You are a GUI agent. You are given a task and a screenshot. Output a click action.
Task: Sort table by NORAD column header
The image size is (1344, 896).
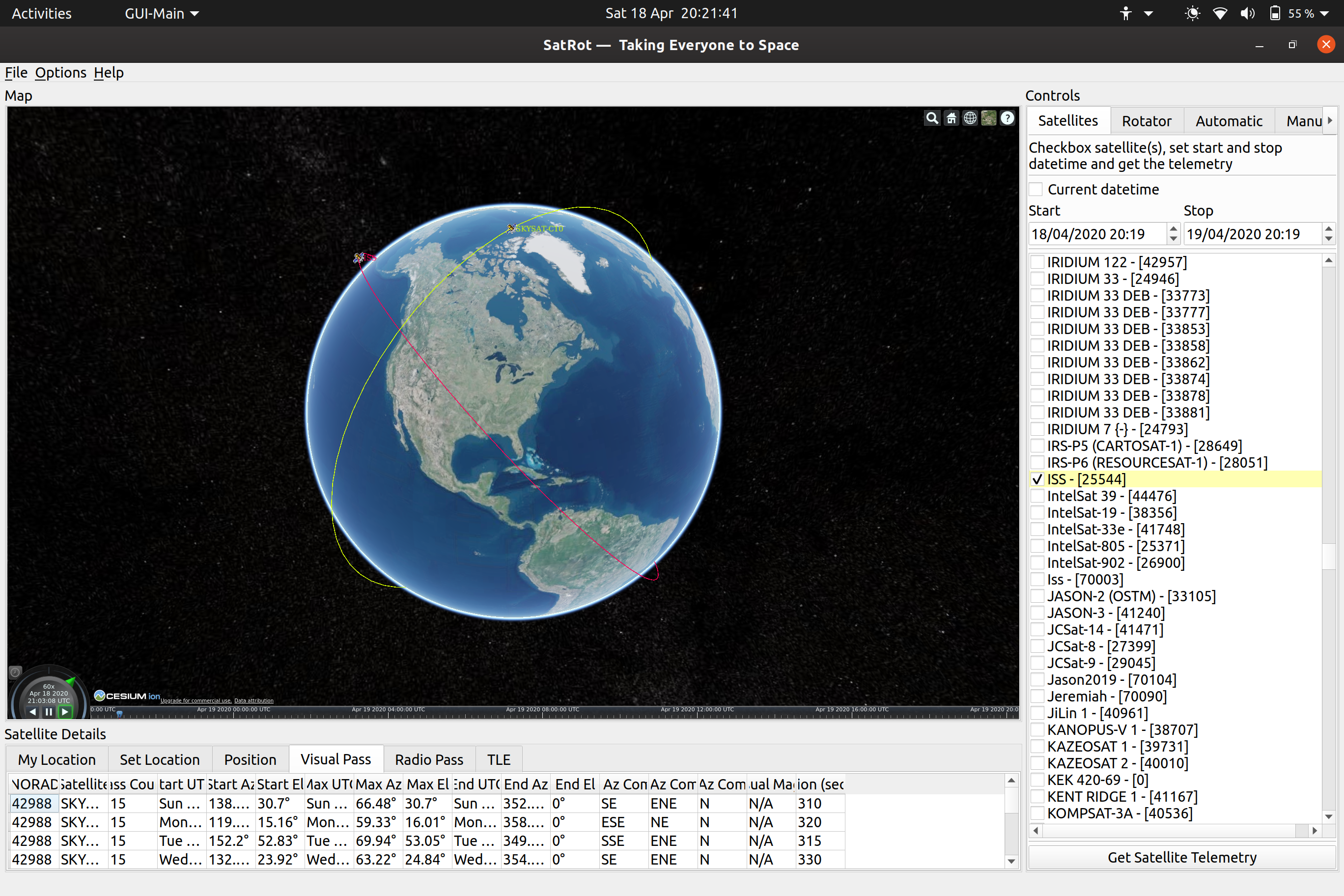pos(34,784)
